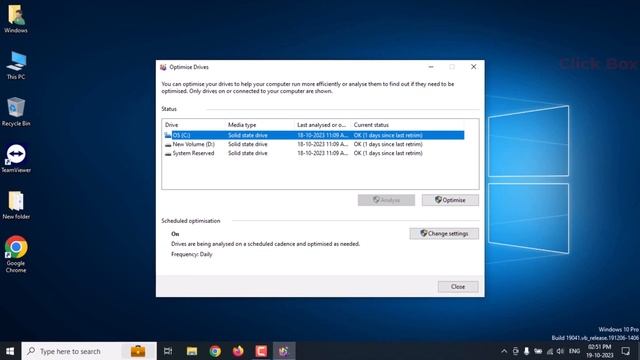Open Task View from the taskbar
Screen dimensions: 640x360
pyautogui.click(x=168, y=351)
